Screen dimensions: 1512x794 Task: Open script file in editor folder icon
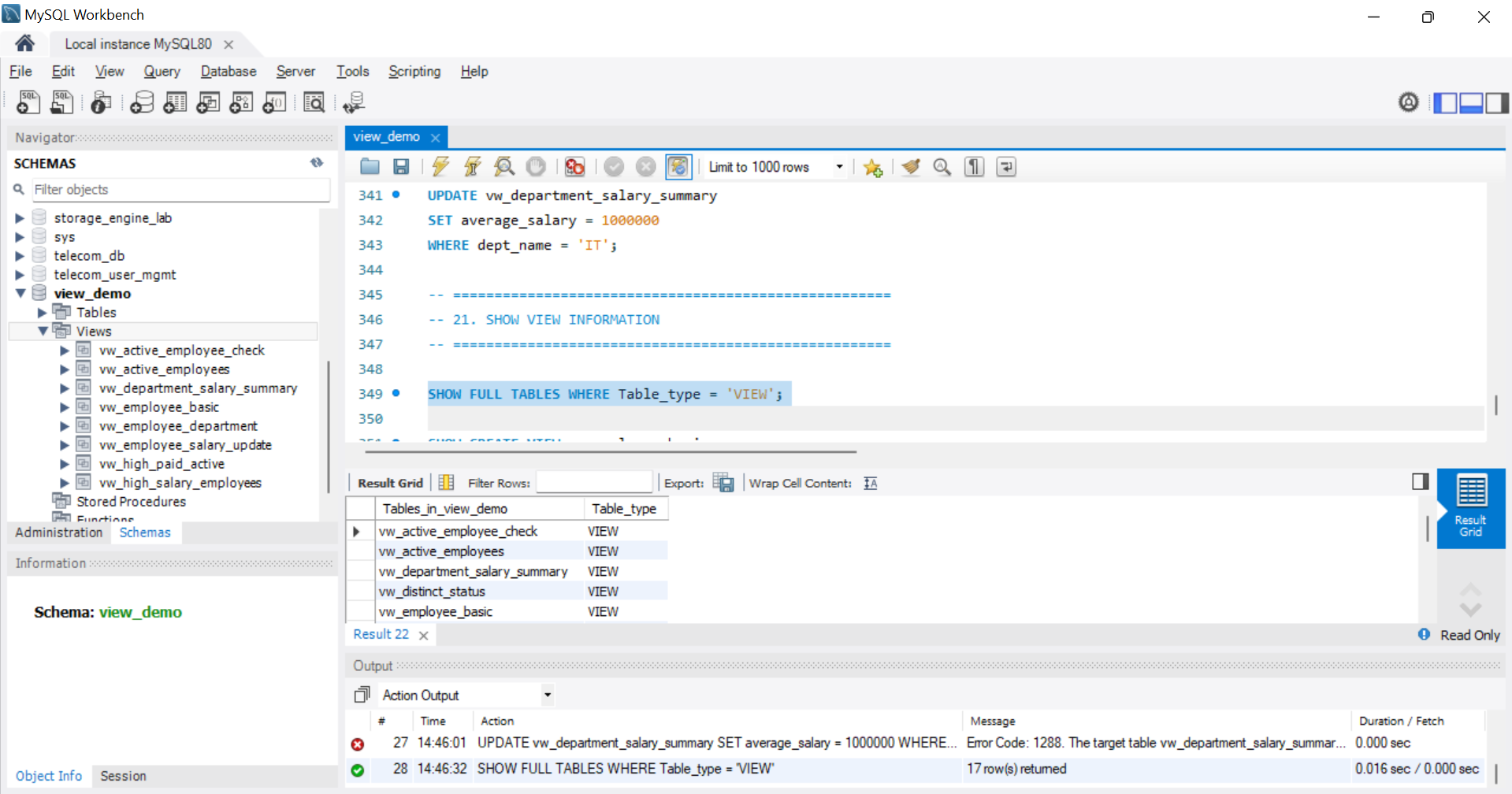pyautogui.click(x=370, y=166)
